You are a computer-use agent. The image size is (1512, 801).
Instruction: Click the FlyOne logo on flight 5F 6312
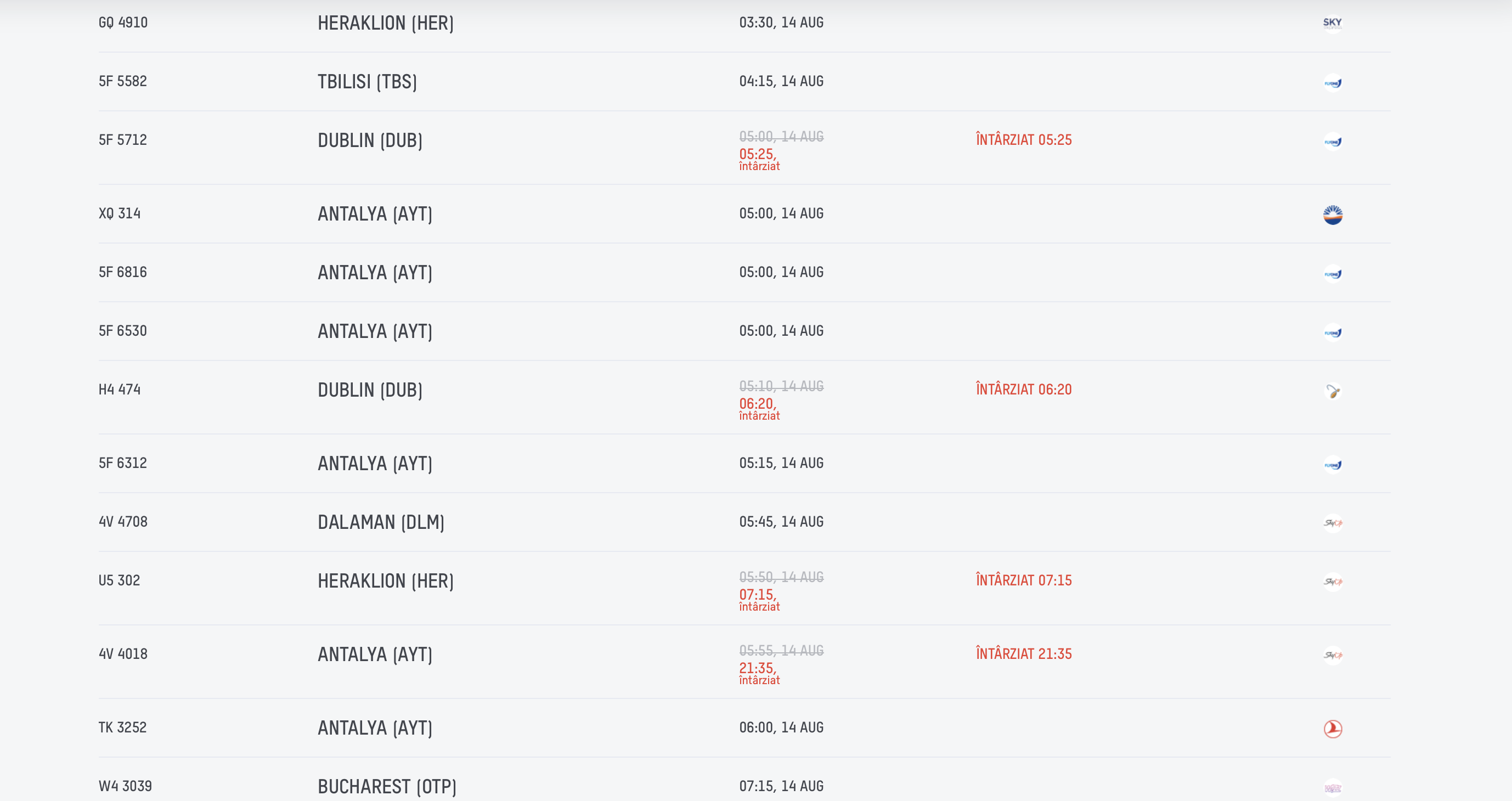[1333, 465]
